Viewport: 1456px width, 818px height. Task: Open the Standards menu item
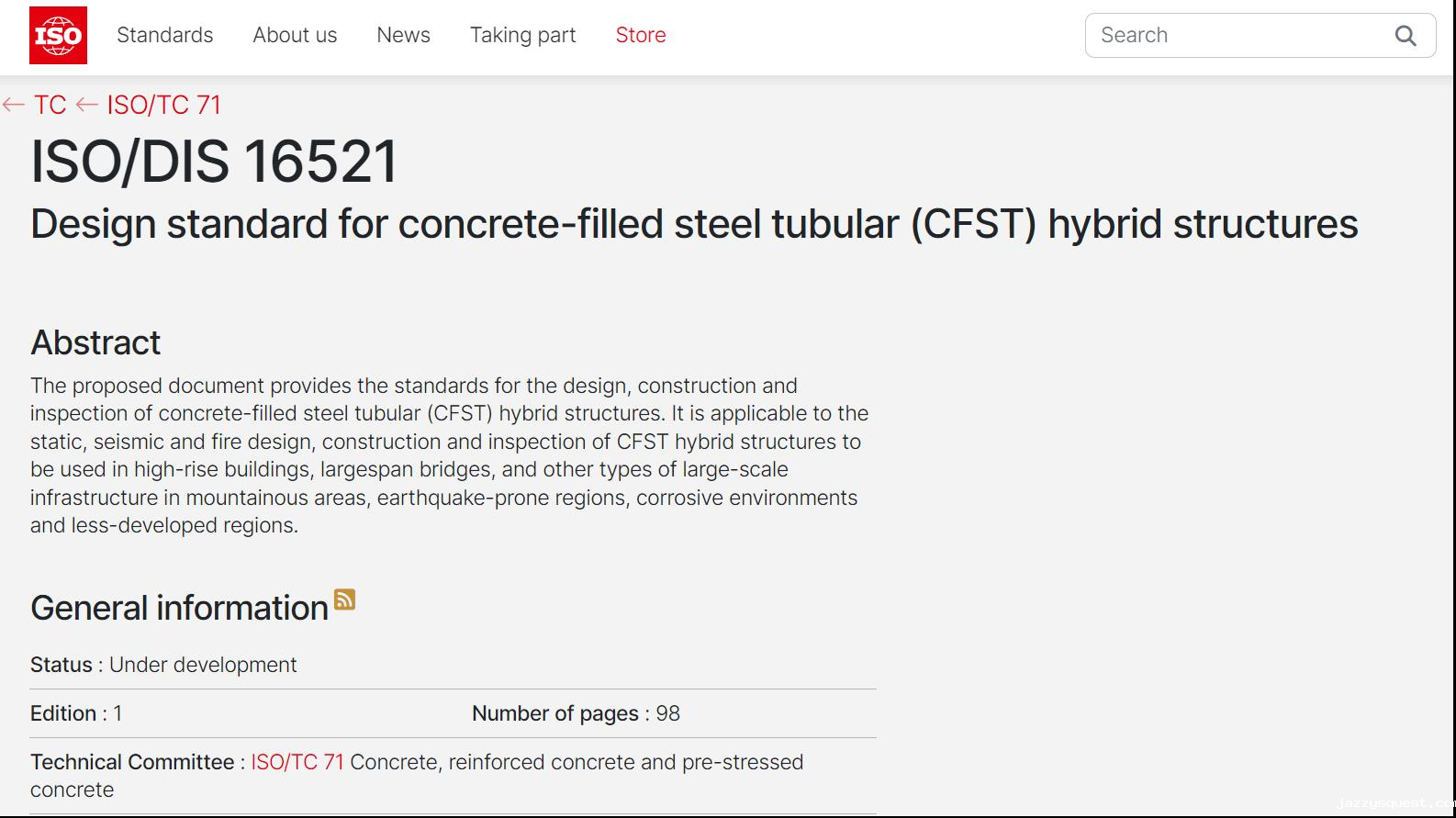[164, 35]
